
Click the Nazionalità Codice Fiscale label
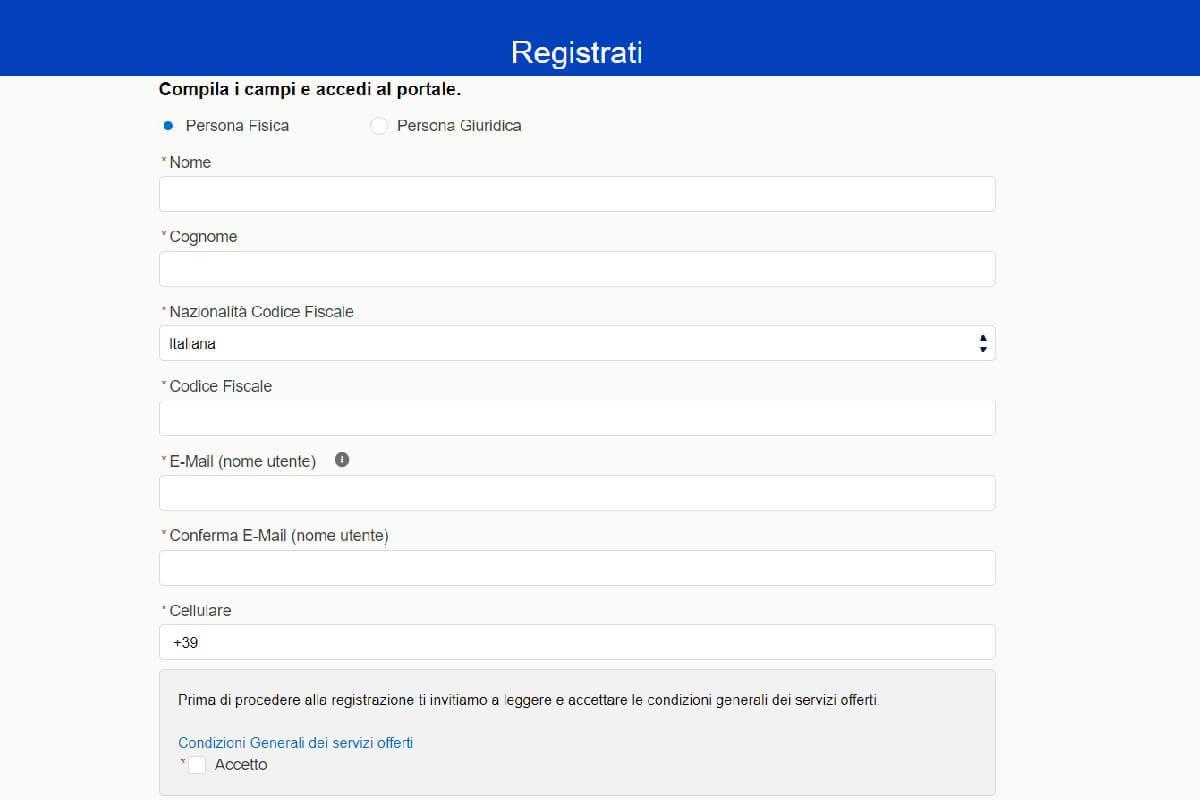(x=261, y=312)
